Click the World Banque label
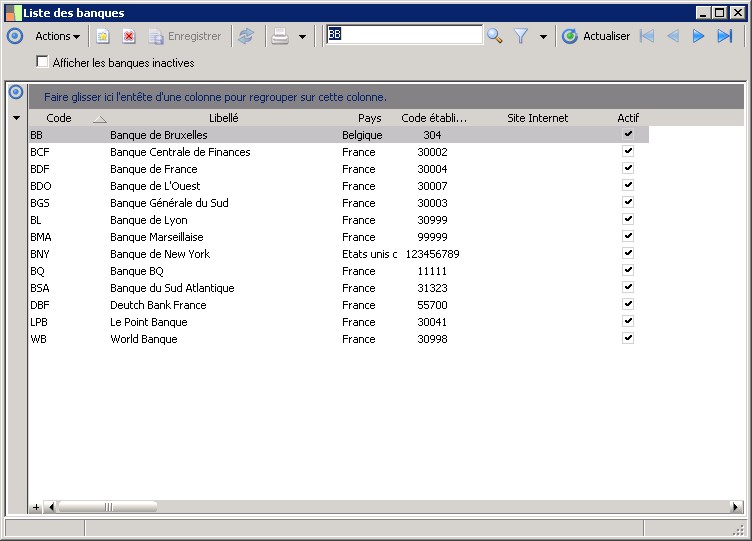This screenshot has height=541, width=752. pyautogui.click(x=144, y=339)
